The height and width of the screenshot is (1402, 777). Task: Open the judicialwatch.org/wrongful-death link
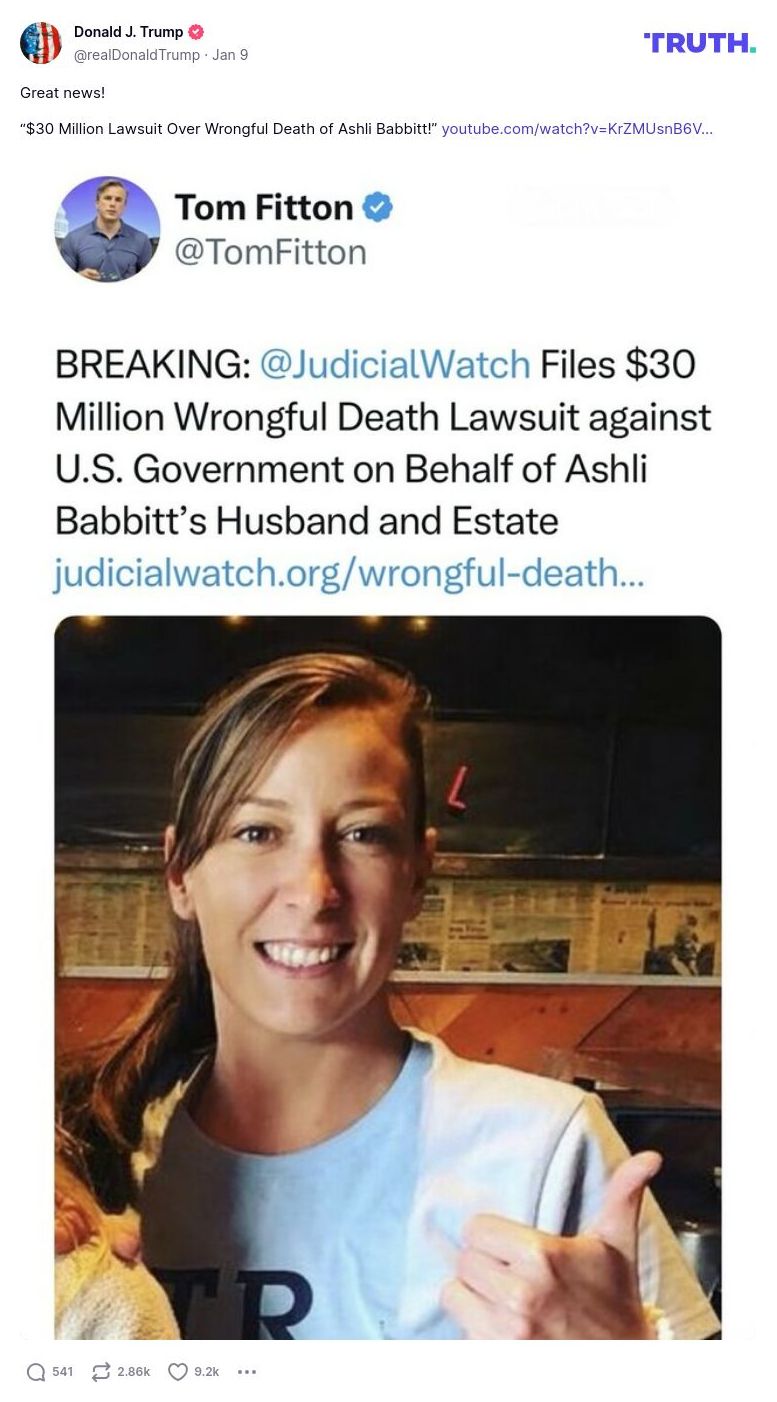tap(349, 573)
